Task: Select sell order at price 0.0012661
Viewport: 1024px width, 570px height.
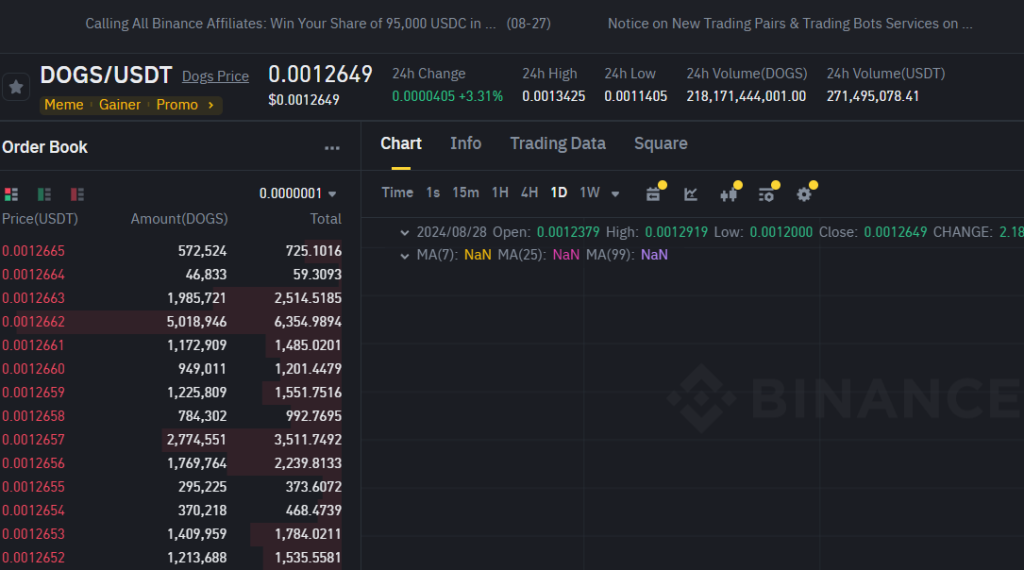Action: point(171,345)
